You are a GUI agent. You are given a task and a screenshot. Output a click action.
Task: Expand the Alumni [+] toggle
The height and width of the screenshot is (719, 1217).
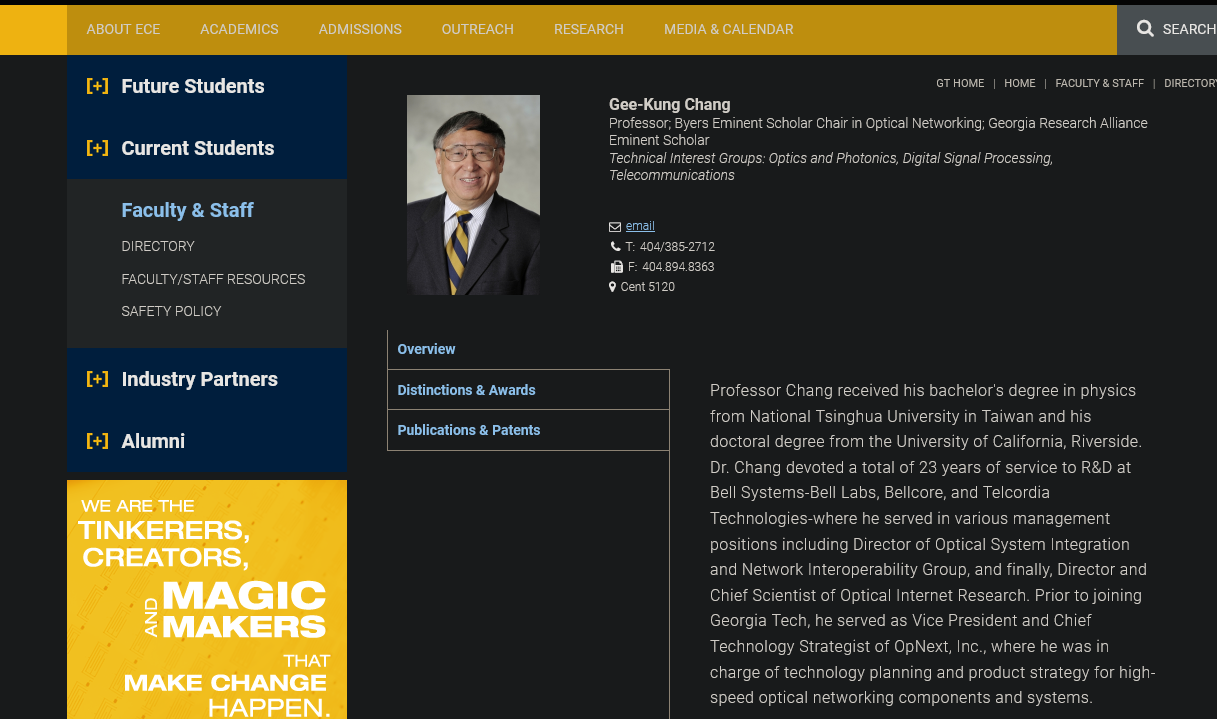[97, 441]
